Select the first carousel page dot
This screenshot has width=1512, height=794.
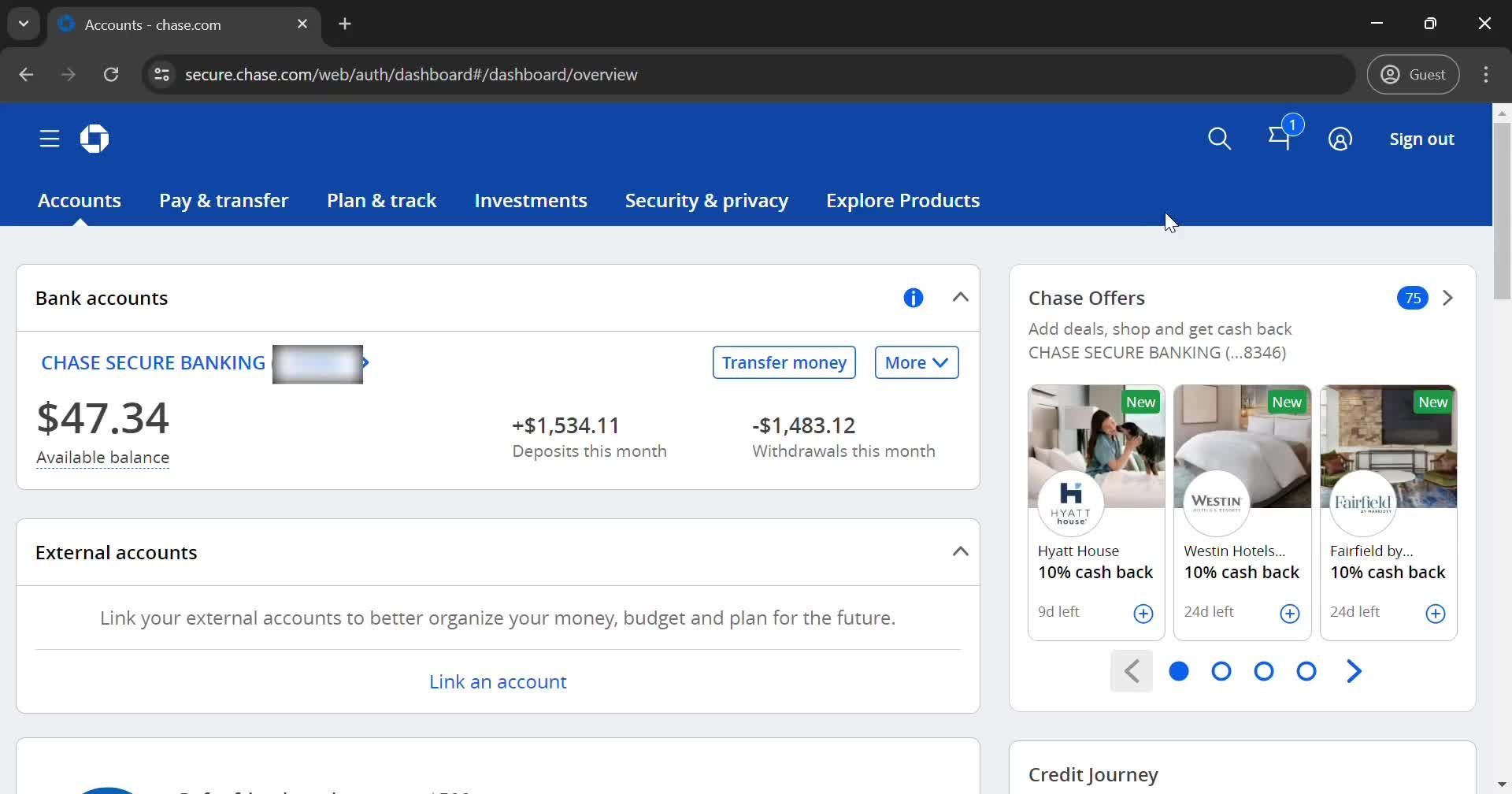pyautogui.click(x=1179, y=671)
